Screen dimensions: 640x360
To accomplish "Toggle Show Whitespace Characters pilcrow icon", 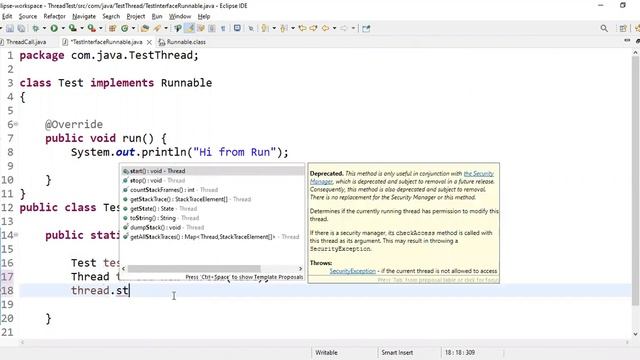I will tap(223, 28).
